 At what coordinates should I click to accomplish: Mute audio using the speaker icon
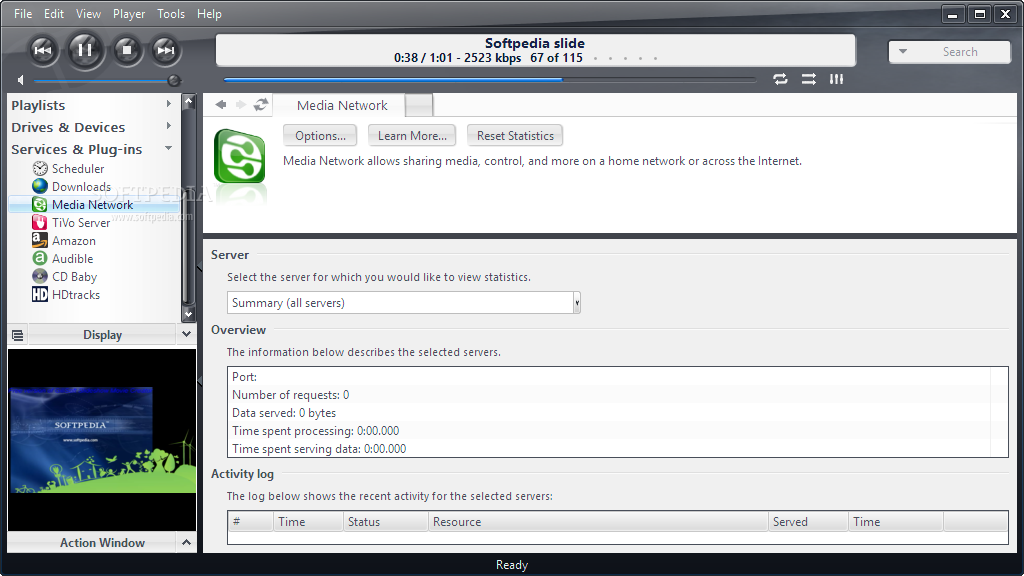pos(21,80)
